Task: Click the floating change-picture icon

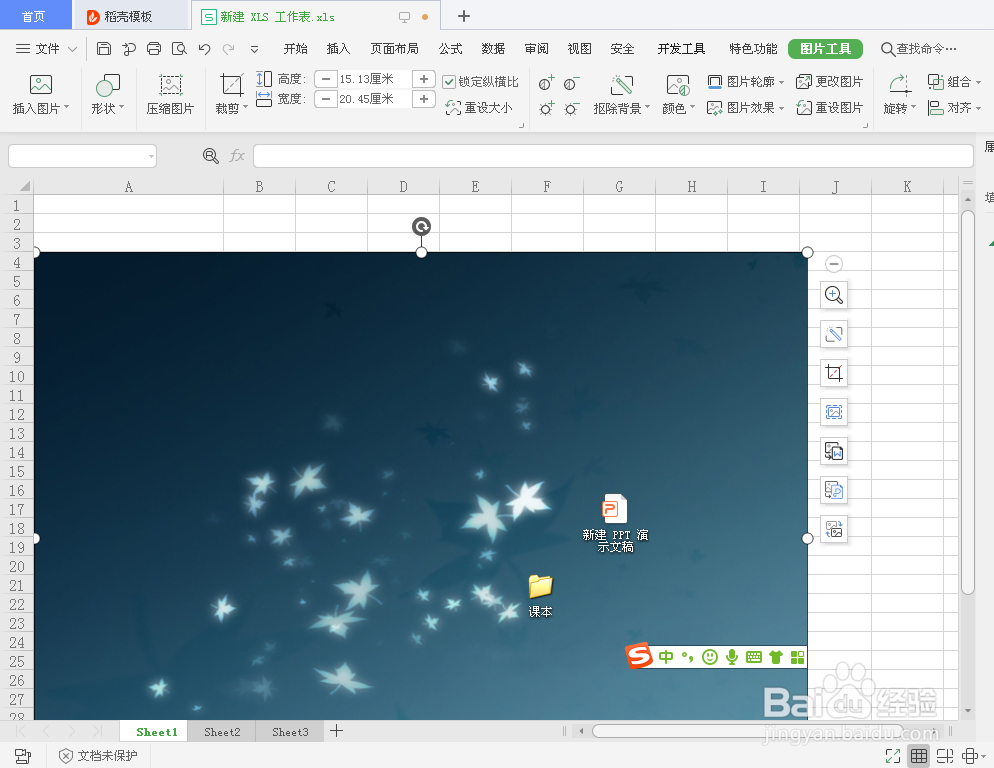Action: (834, 529)
